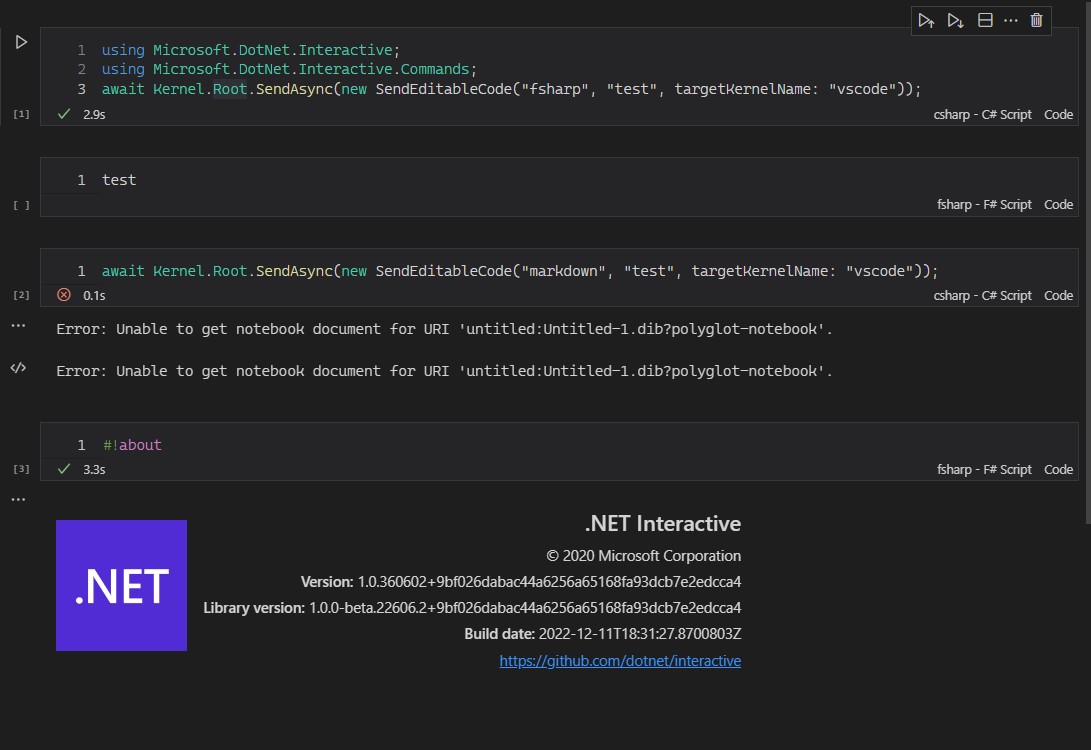Open the fsharp - F# Script picker on the test cell
This screenshot has width=1091, height=750.
[985, 204]
